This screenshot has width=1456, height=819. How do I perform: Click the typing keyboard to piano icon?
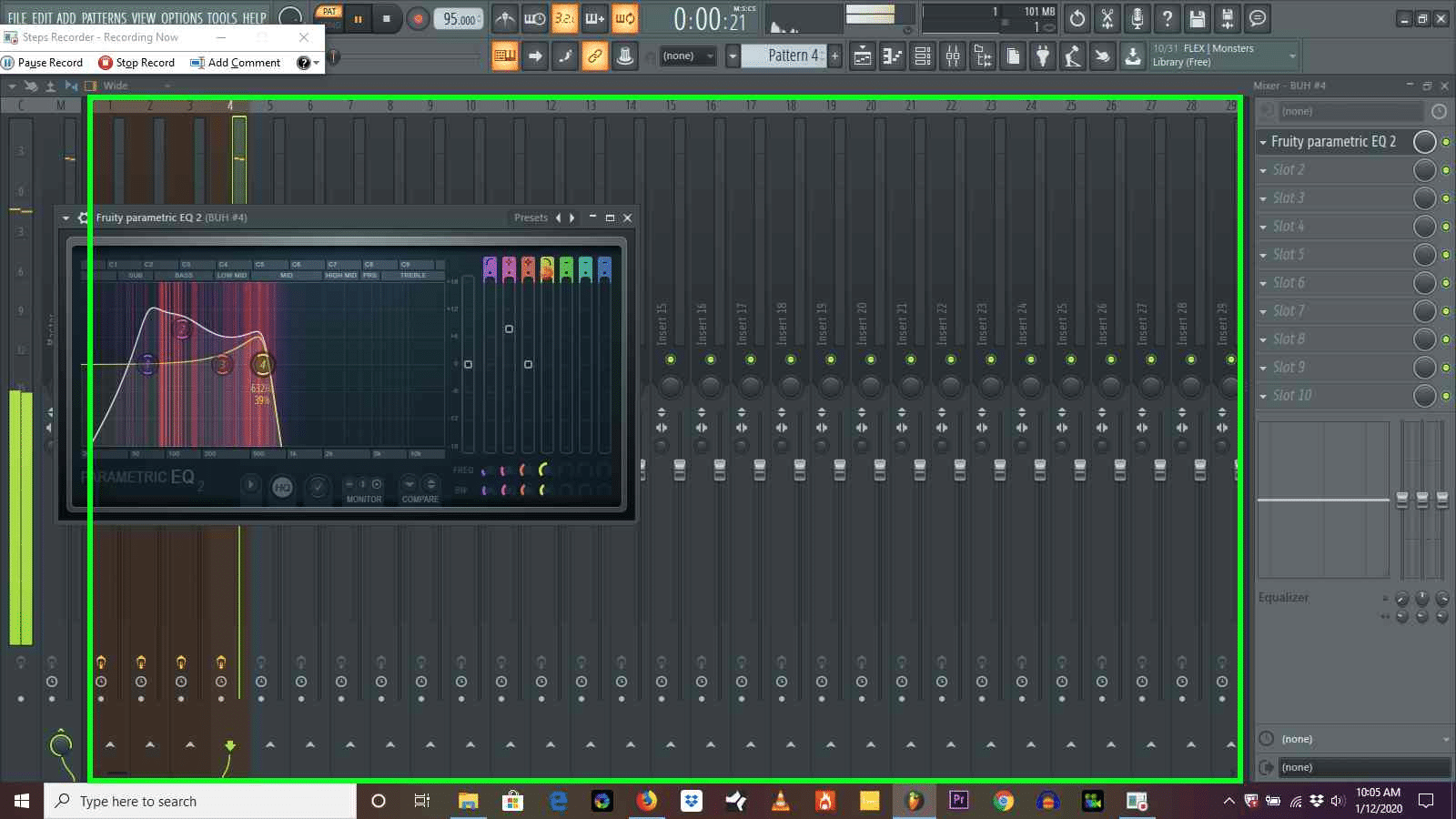coord(505,56)
